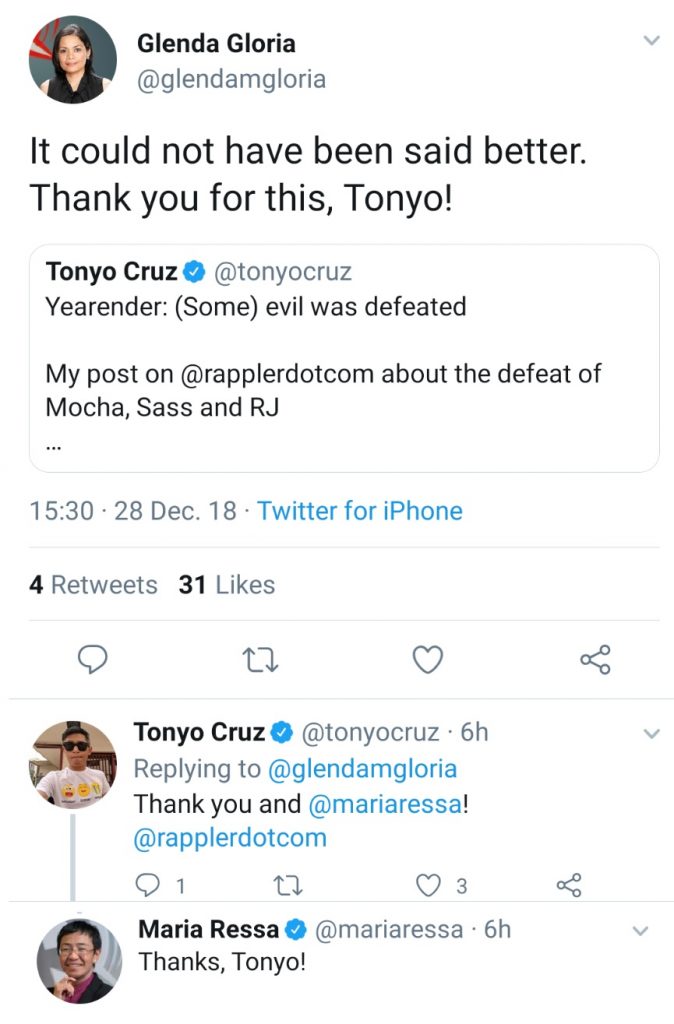Share the main tweet via share icon
The height and width of the screenshot is (1024, 674).
(x=595, y=659)
